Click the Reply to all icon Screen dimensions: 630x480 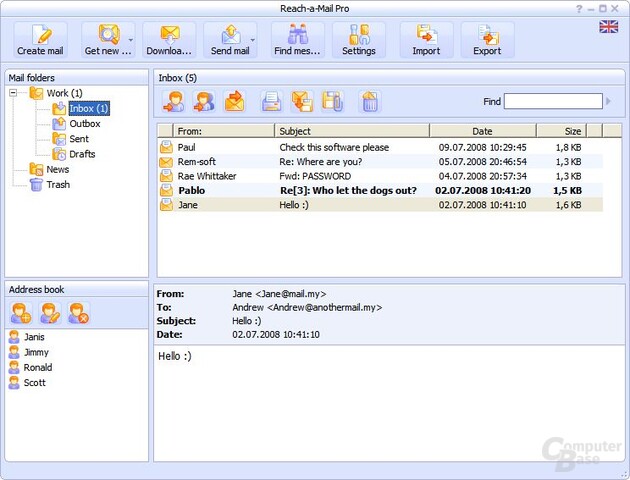(x=204, y=101)
